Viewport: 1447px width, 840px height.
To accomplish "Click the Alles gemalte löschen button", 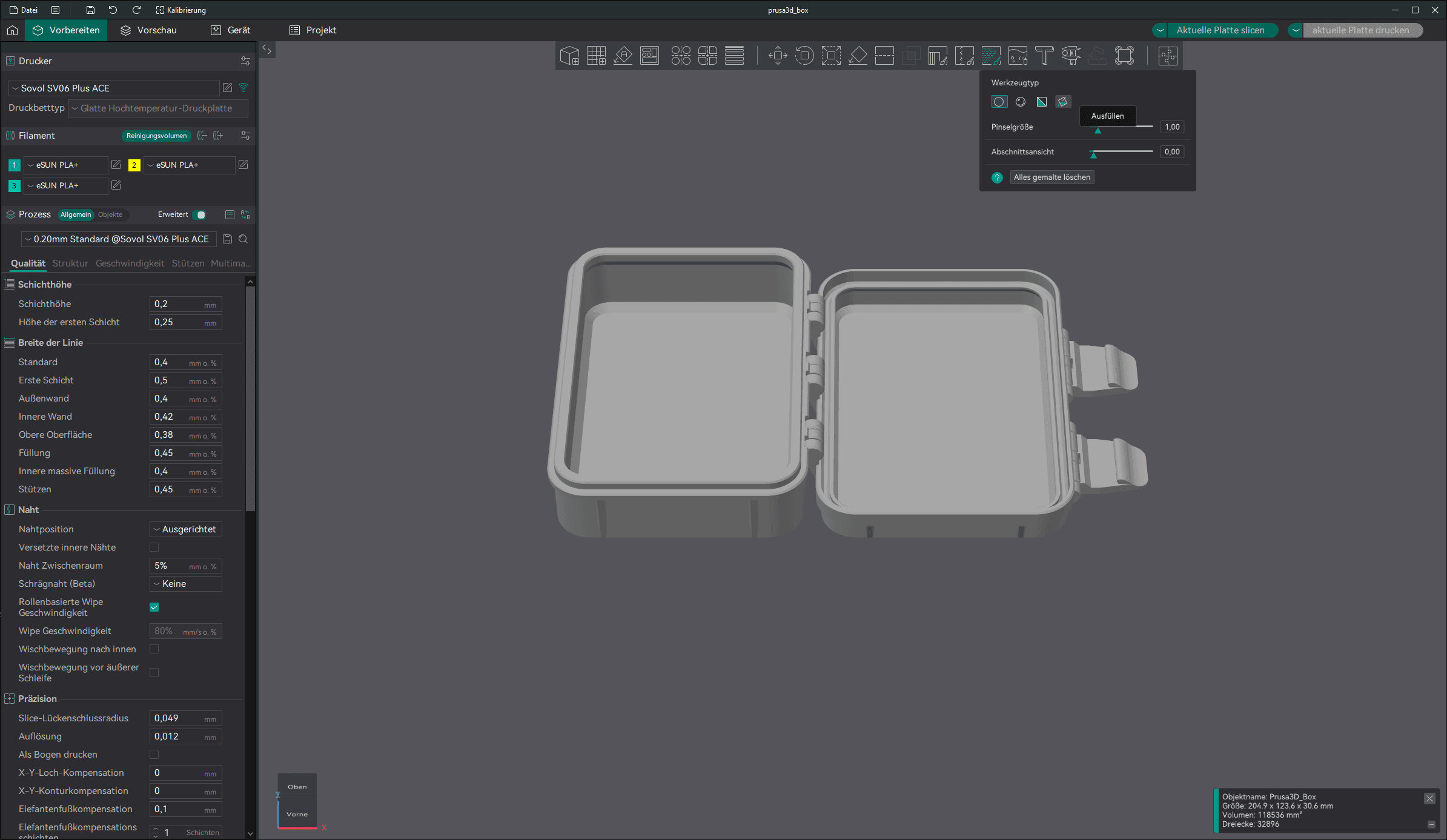I will pos(1051,177).
